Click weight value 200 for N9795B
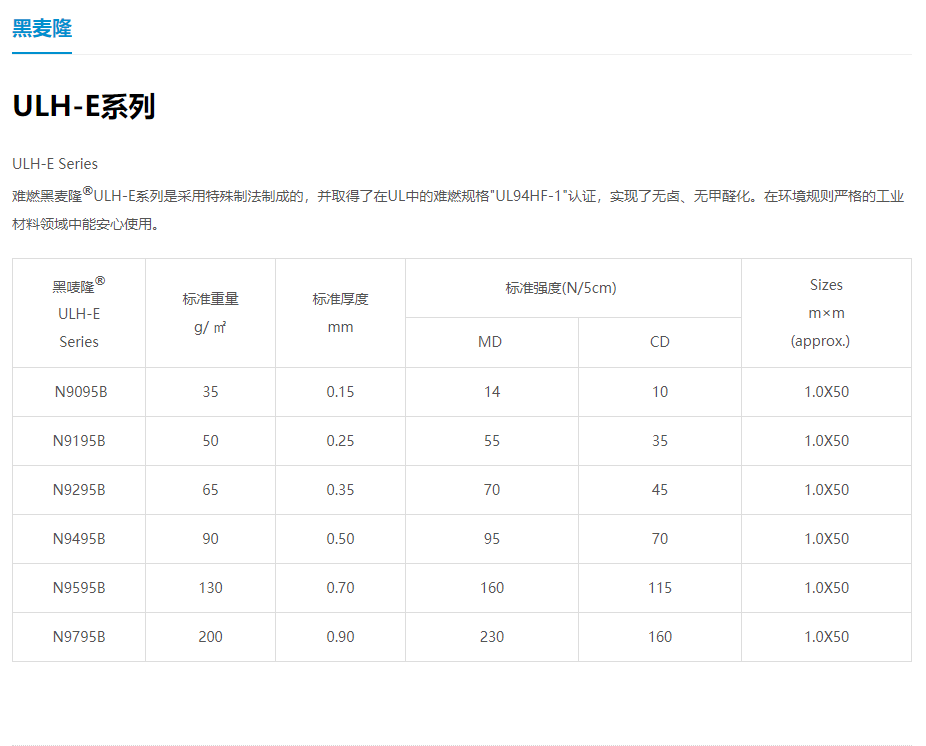 pyautogui.click(x=210, y=637)
